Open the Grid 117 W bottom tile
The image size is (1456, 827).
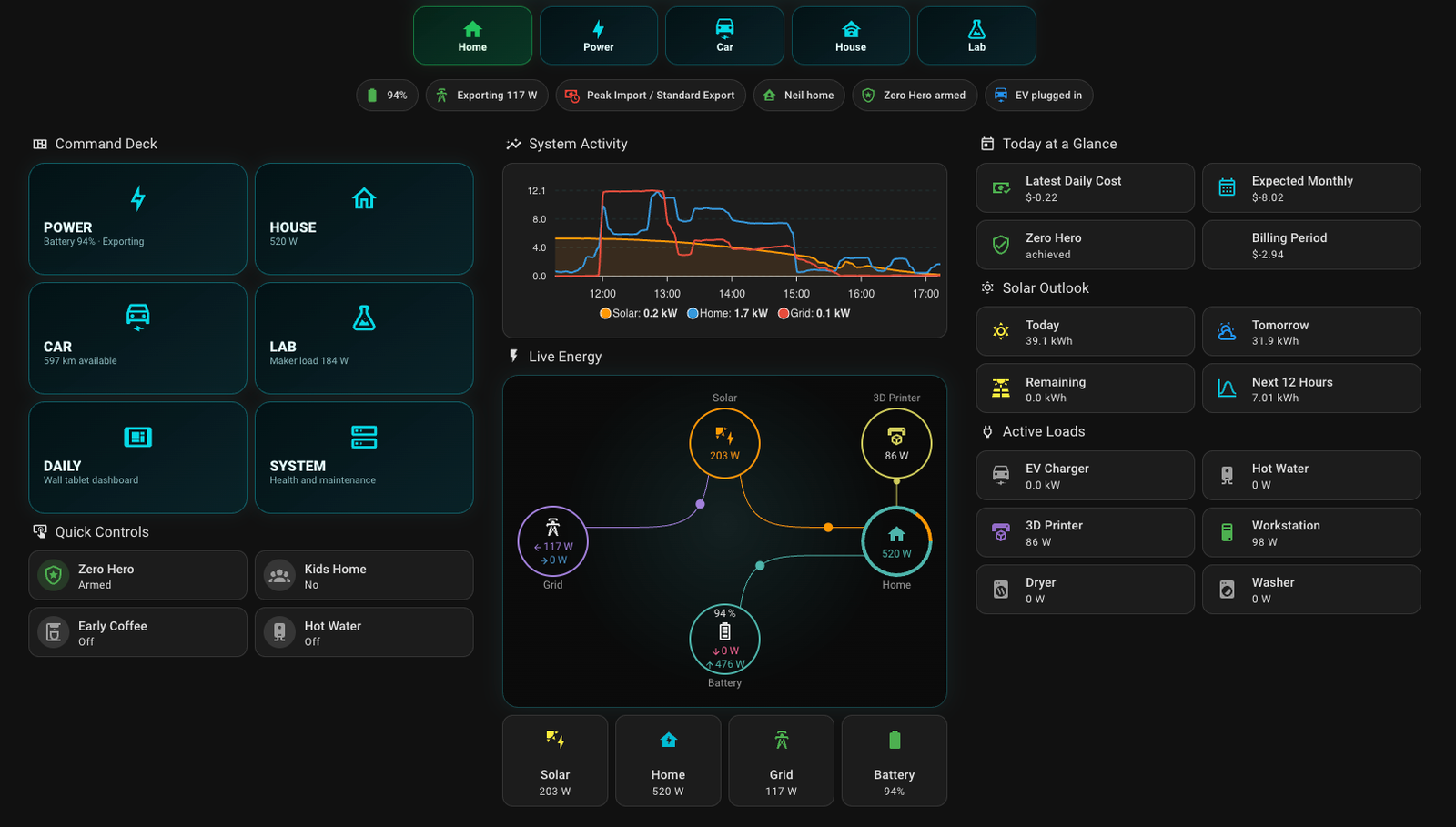tap(781, 761)
